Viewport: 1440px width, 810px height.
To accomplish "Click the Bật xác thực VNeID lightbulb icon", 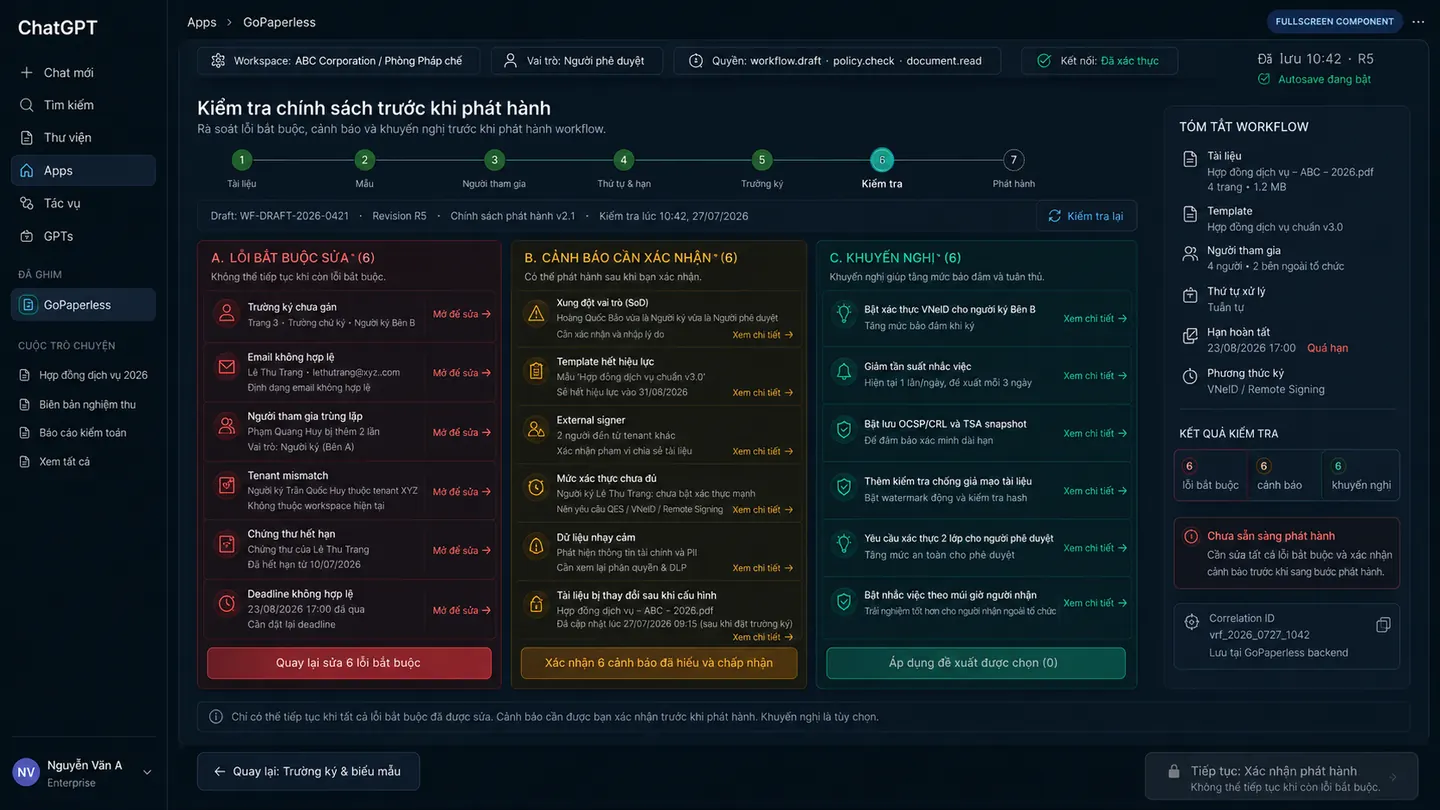I will (x=844, y=313).
